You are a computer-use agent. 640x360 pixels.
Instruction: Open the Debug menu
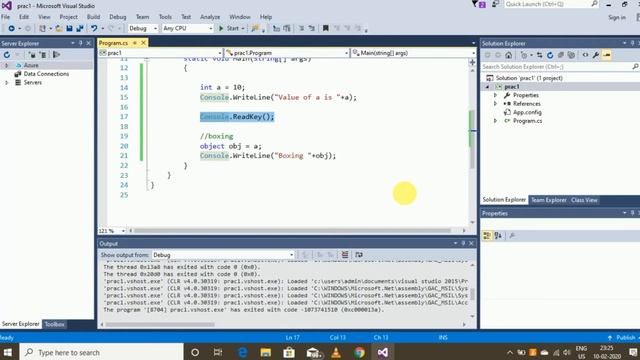point(118,17)
